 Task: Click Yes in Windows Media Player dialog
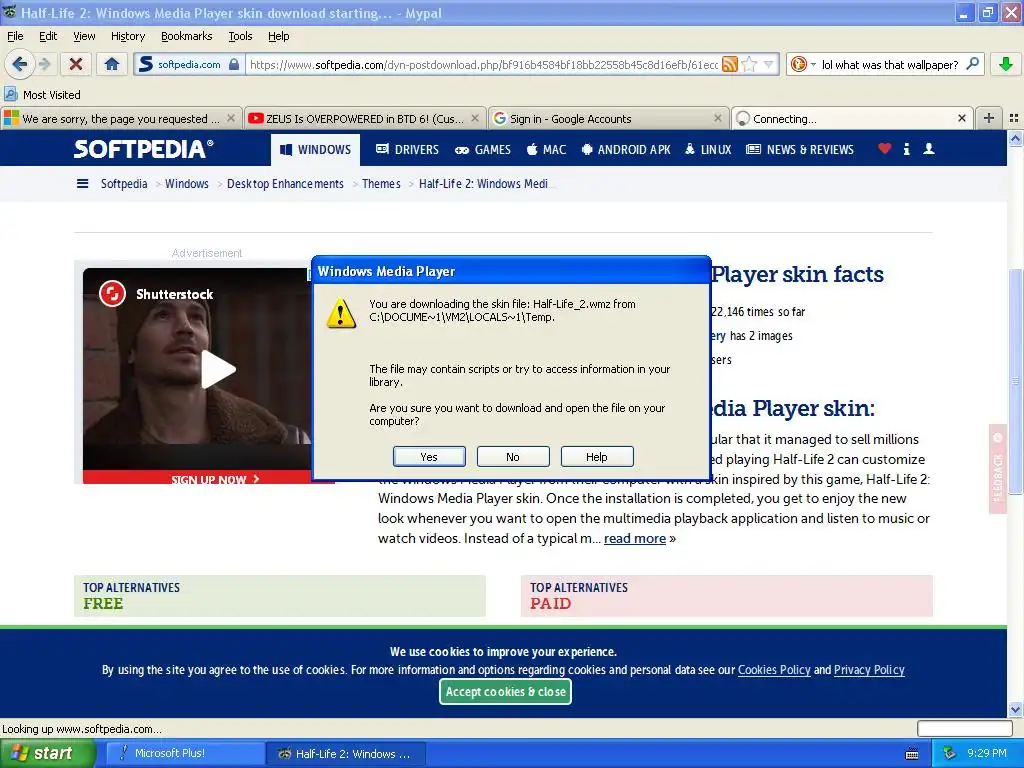429,456
